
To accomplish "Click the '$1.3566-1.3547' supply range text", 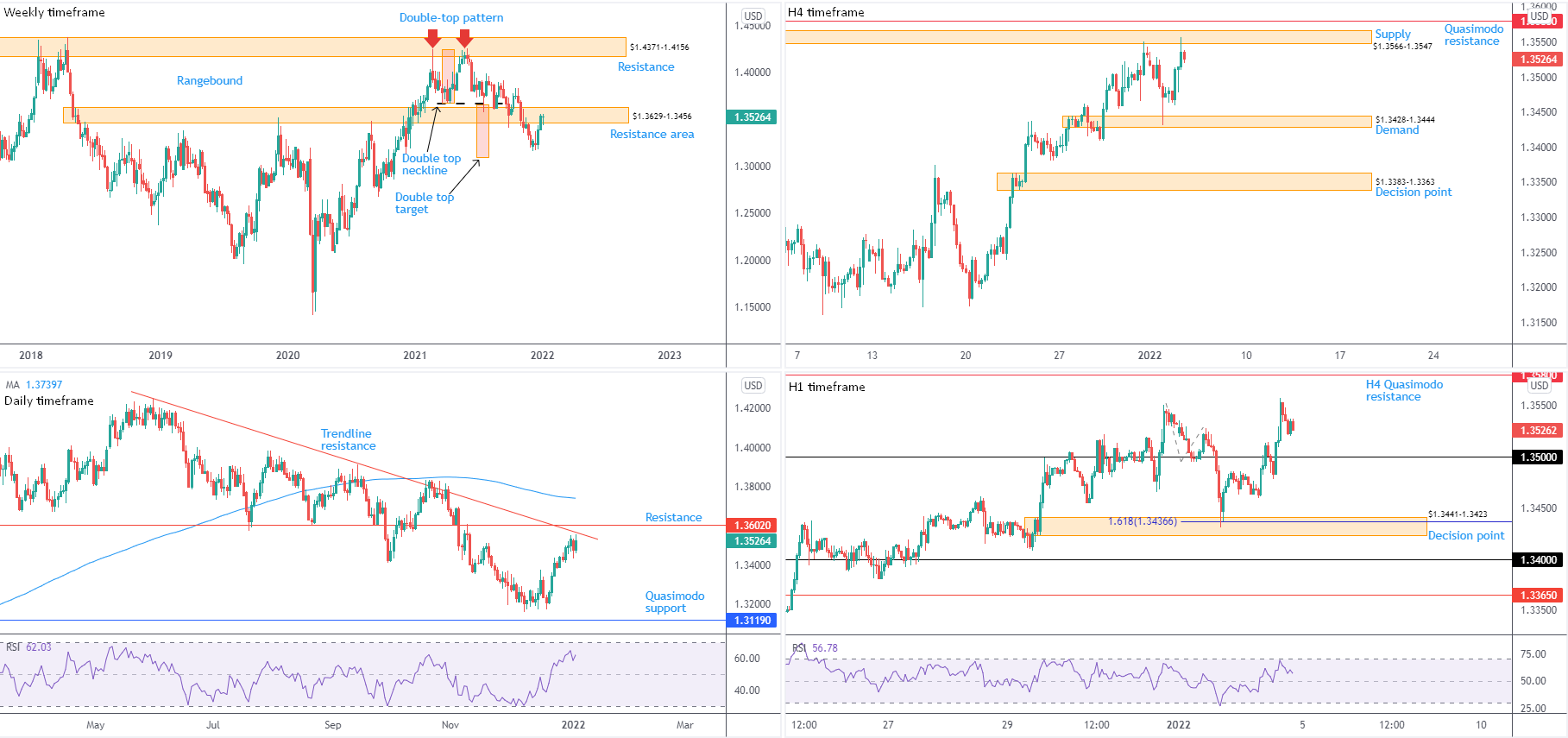I will [x=1402, y=46].
